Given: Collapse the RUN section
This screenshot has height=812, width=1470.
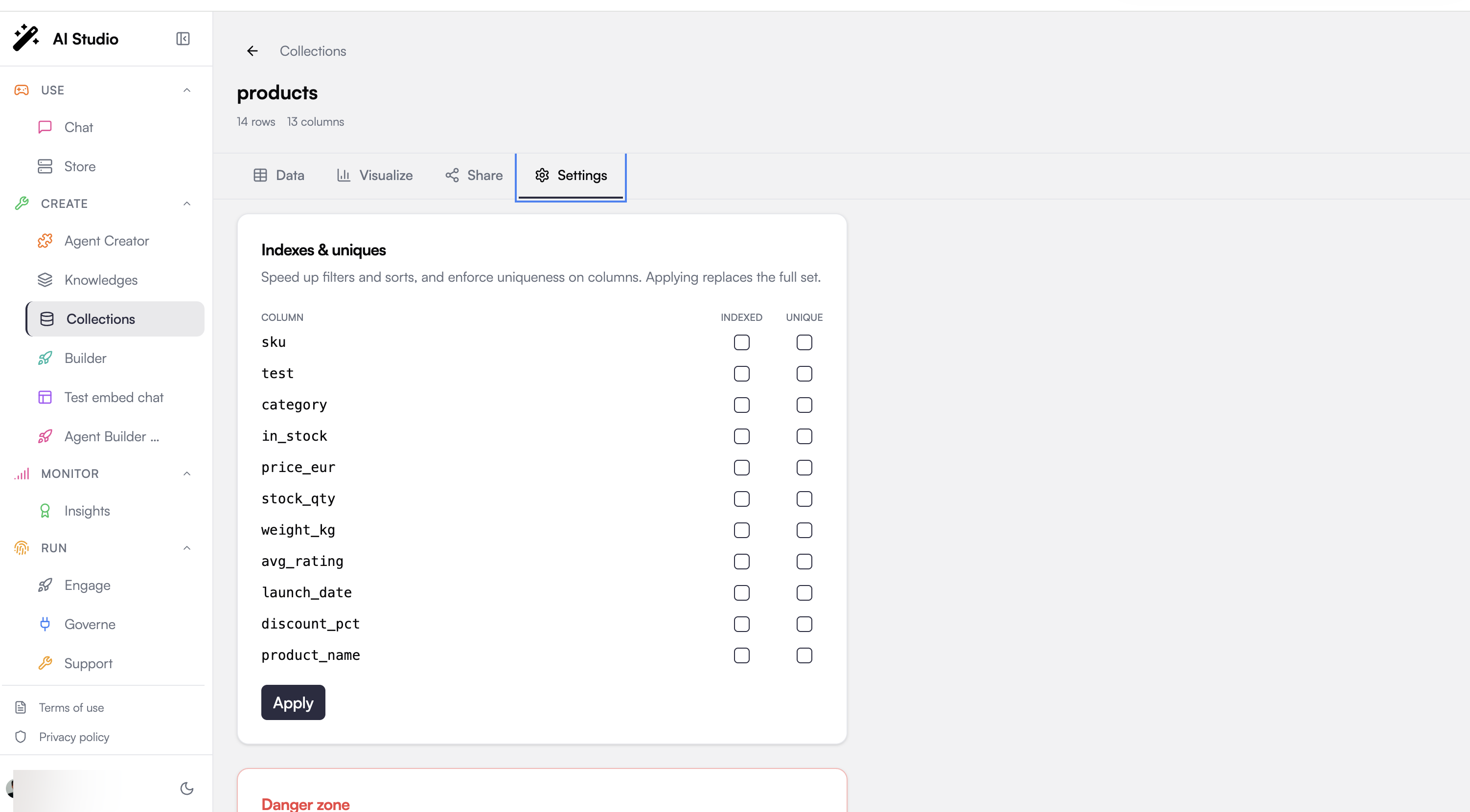Looking at the screenshot, I should pyautogui.click(x=186, y=548).
